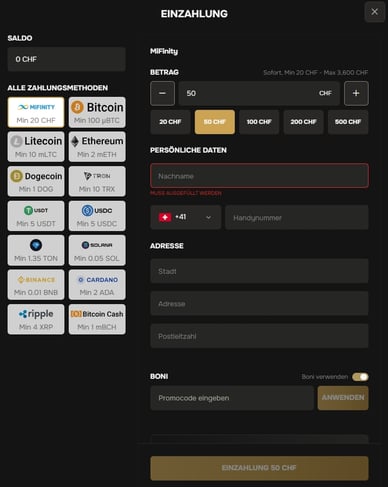
Task: Click the Adresse input field
Action: click(259, 303)
